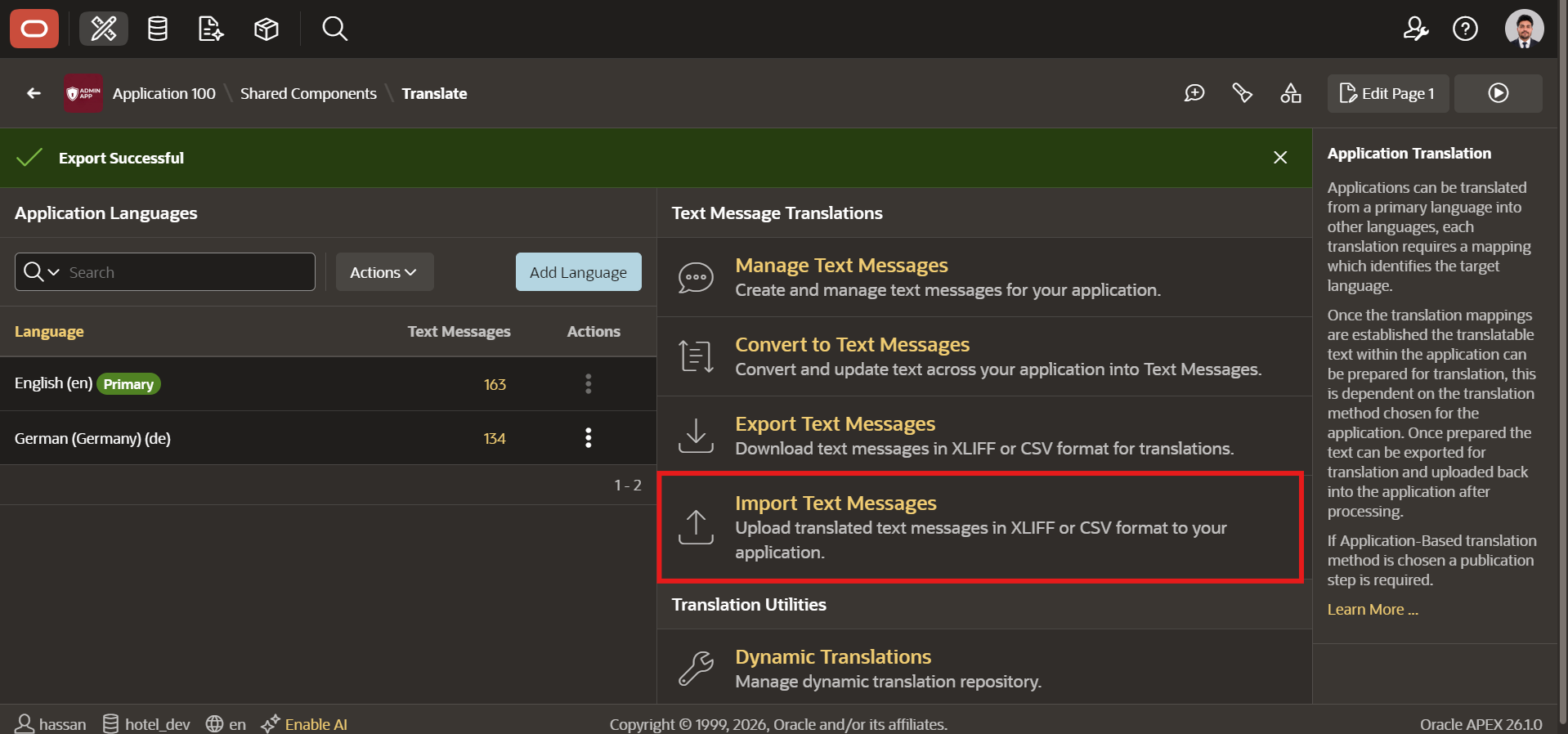The image size is (1568, 734).
Task: Open Dynamic Translations link
Action: [x=833, y=657]
